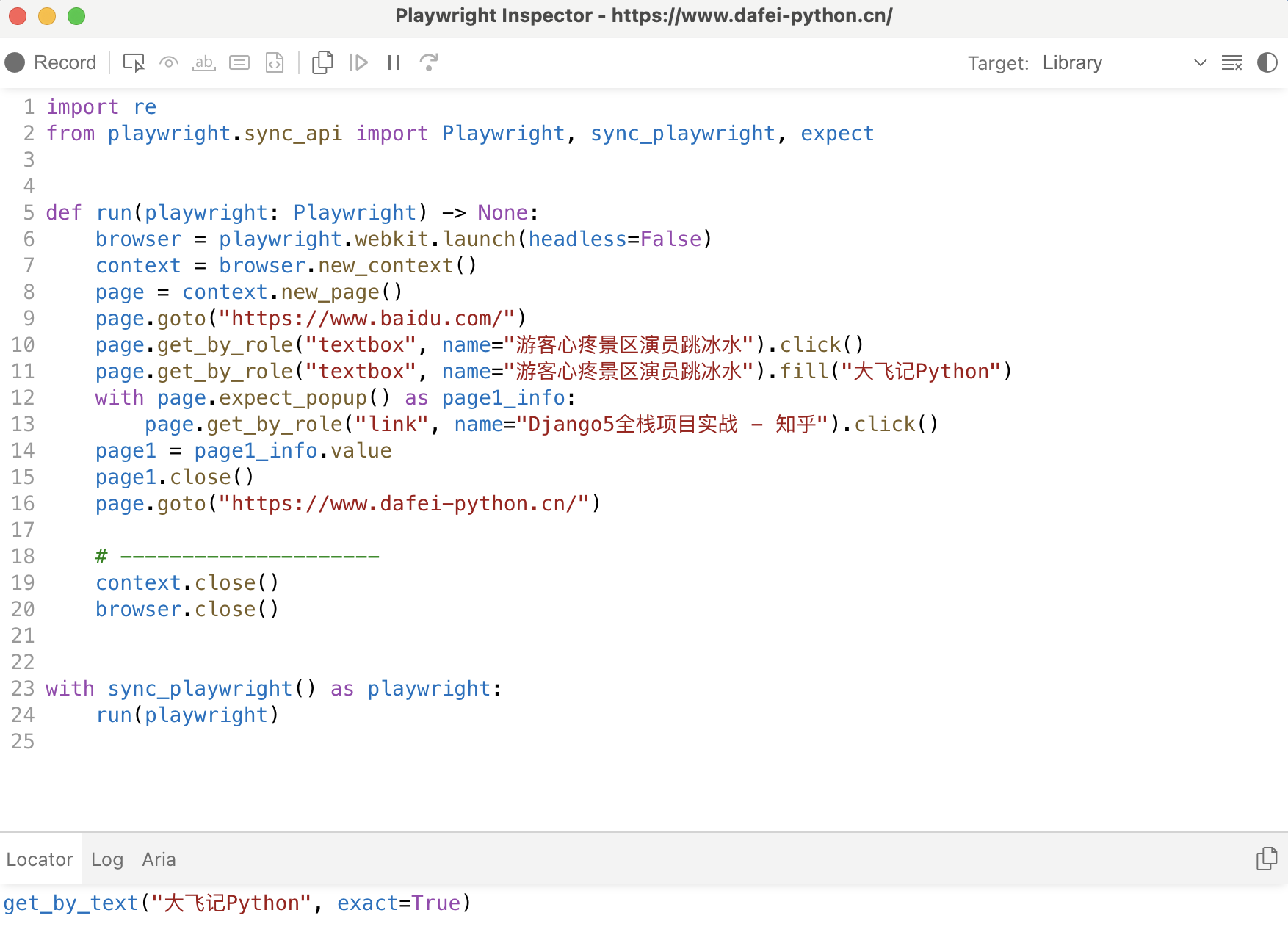The width and height of the screenshot is (1288, 946).
Task: Click line 20 browser.close() statement
Action: [x=187, y=609]
